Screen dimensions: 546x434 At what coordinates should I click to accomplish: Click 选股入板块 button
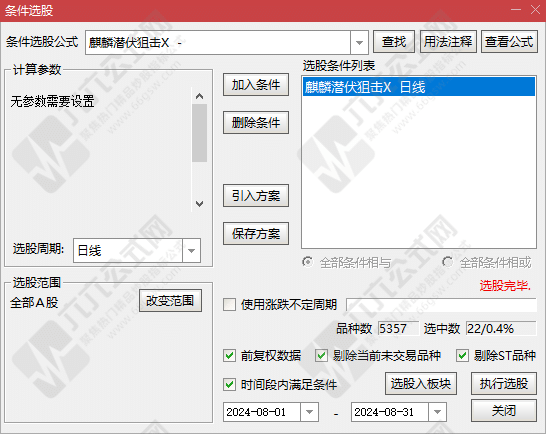421,383
